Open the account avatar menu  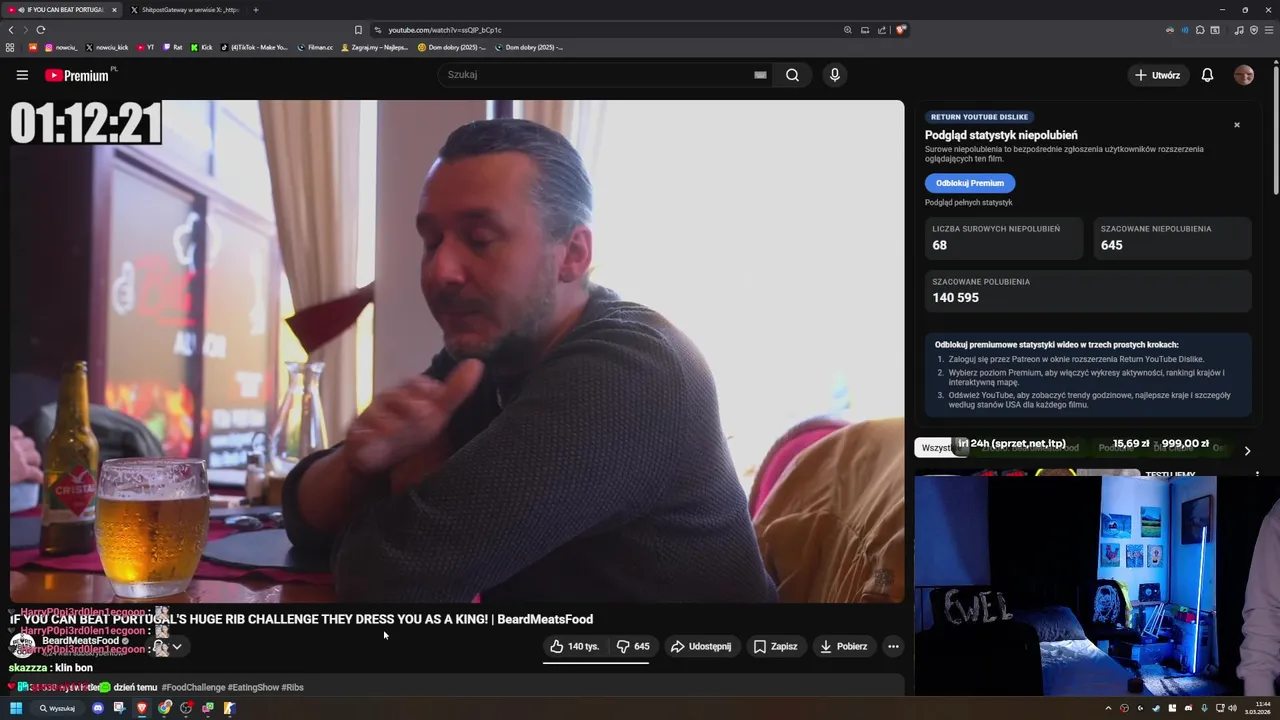click(x=1244, y=75)
